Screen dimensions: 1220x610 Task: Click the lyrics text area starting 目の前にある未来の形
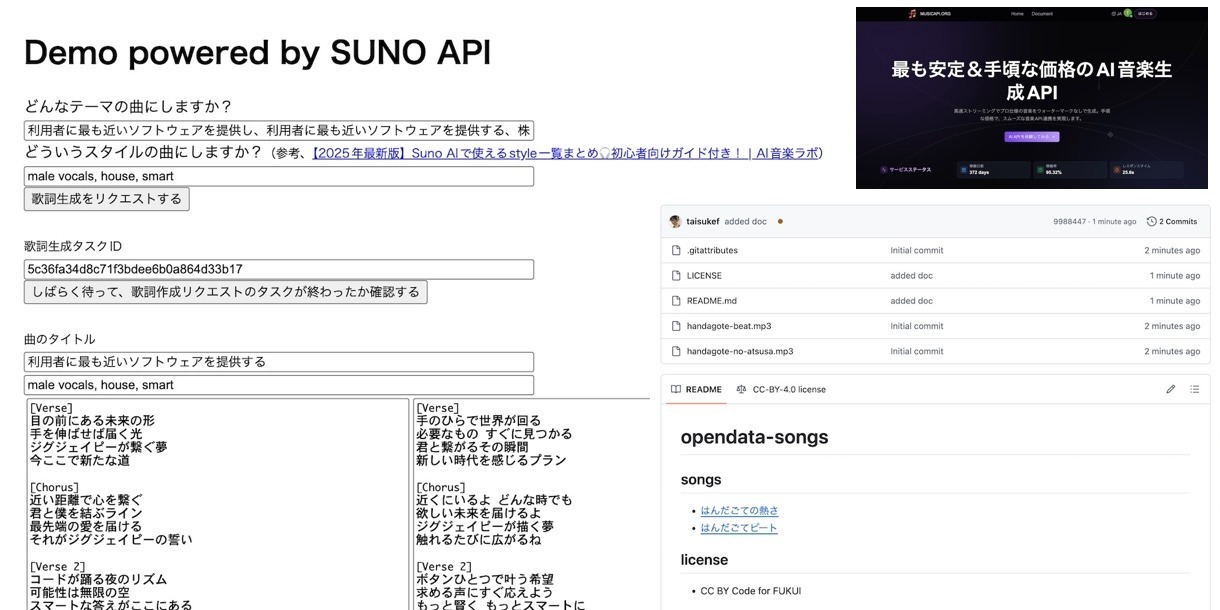pos(217,504)
